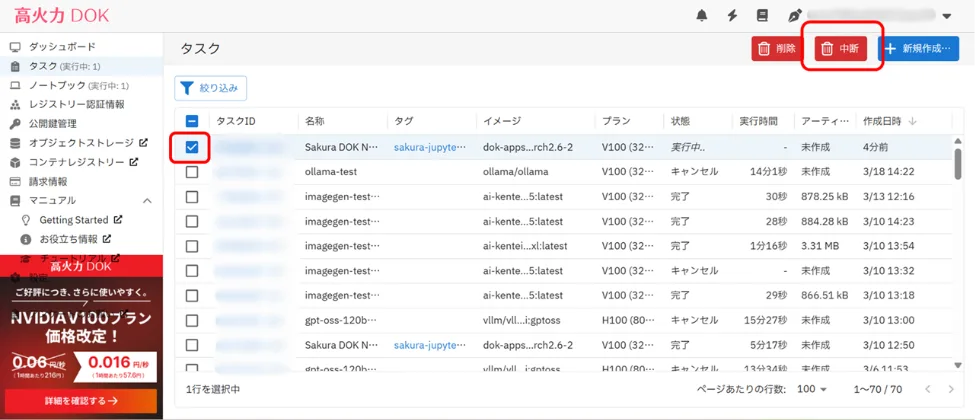The height and width of the screenshot is (420, 975).
Task: Click the 新規作成 button
Action: [918, 49]
